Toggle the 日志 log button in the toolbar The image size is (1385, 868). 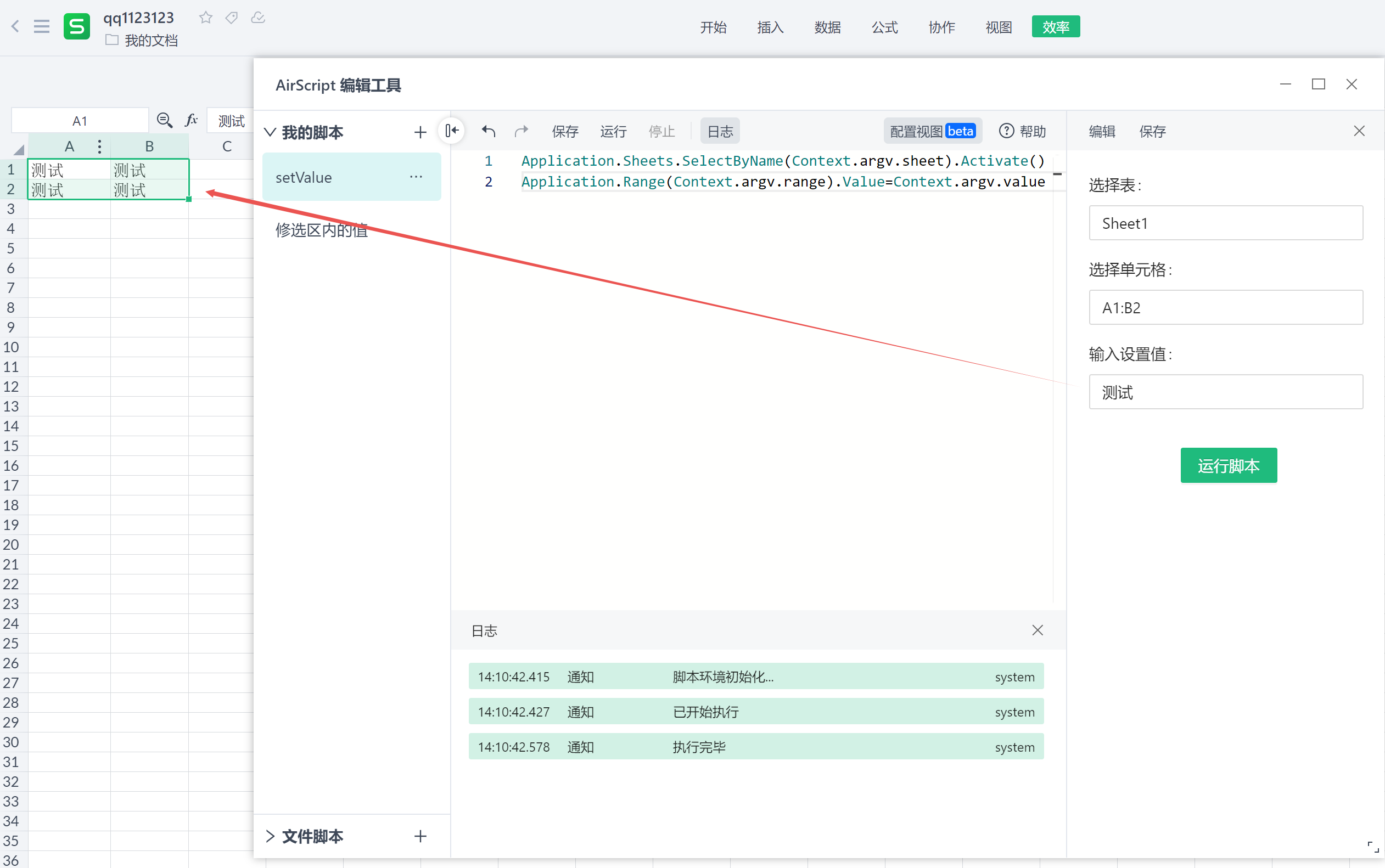(720, 132)
